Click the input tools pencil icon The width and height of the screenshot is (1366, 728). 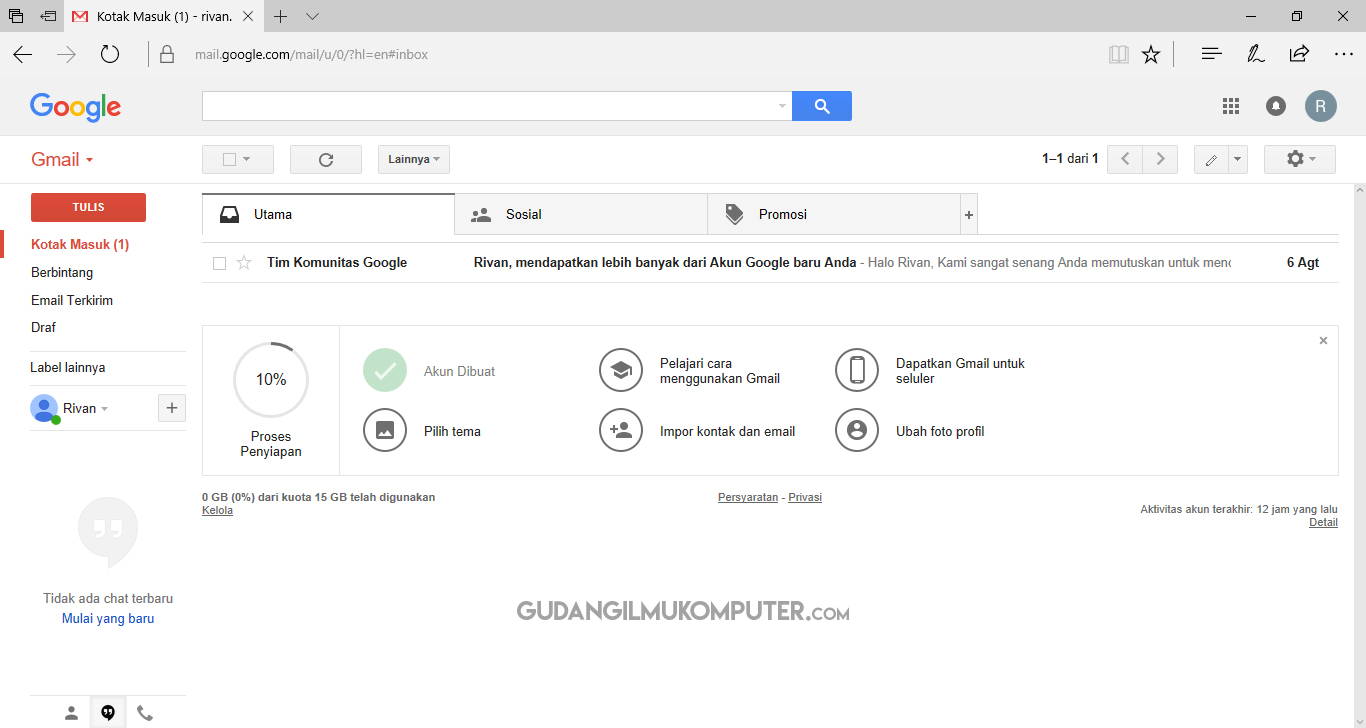(x=1211, y=159)
